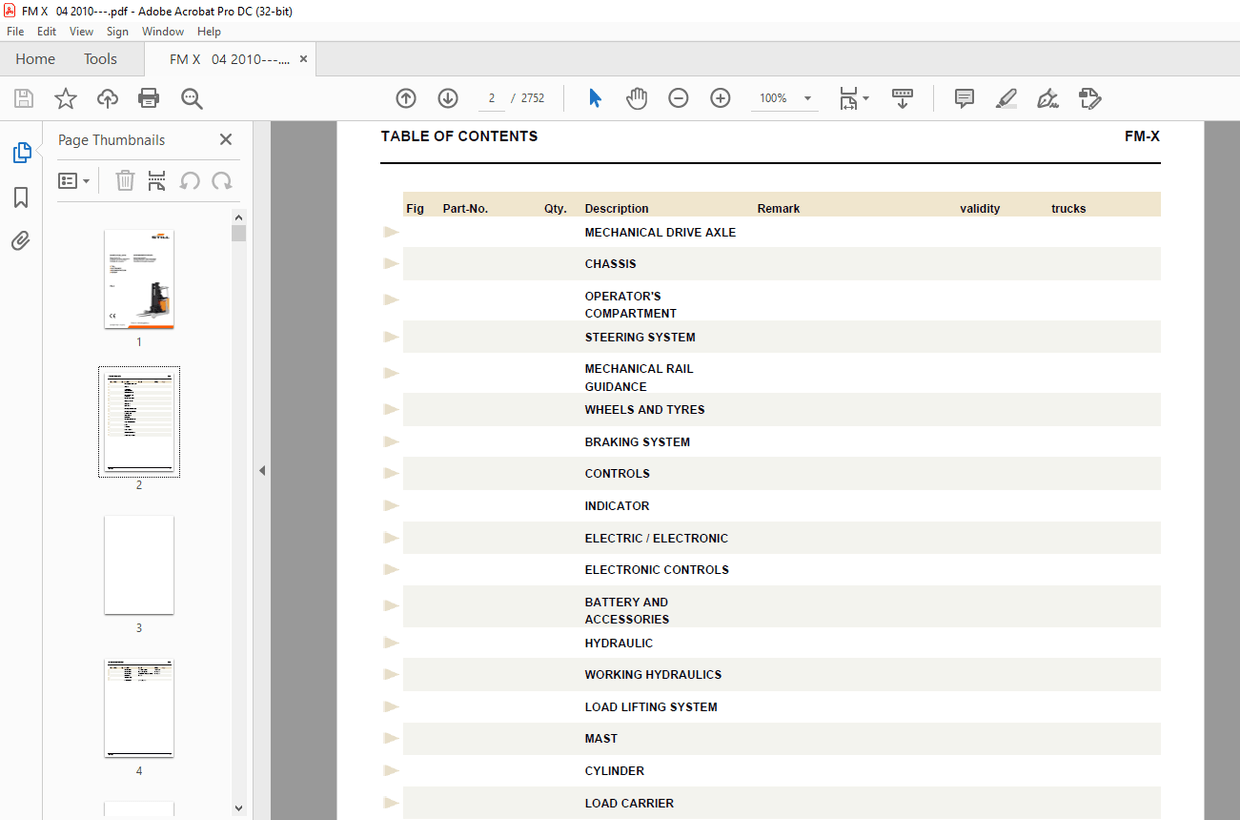Image resolution: width=1240 pixels, height=820 pixels.
Task: Add a sticky note comment
Action: coord(963,98)
